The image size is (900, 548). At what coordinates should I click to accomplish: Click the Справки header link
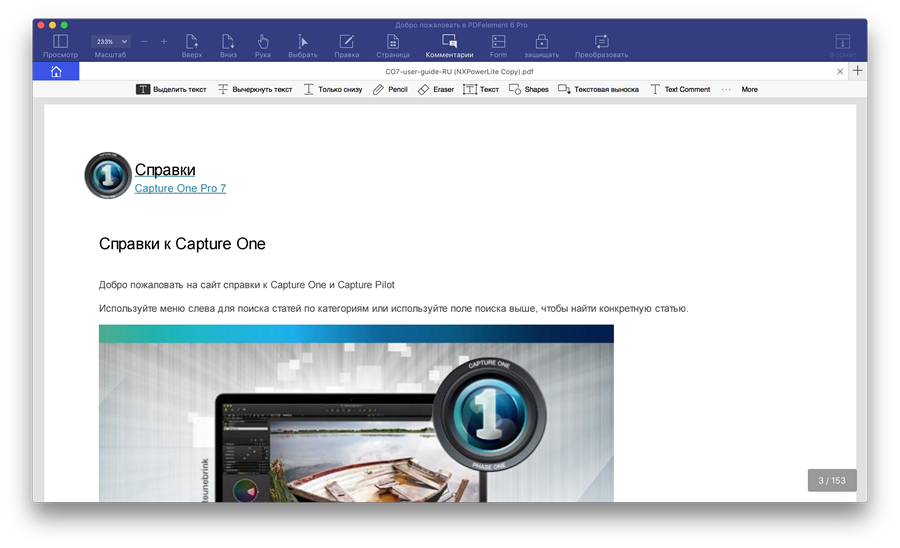point(165,170)
